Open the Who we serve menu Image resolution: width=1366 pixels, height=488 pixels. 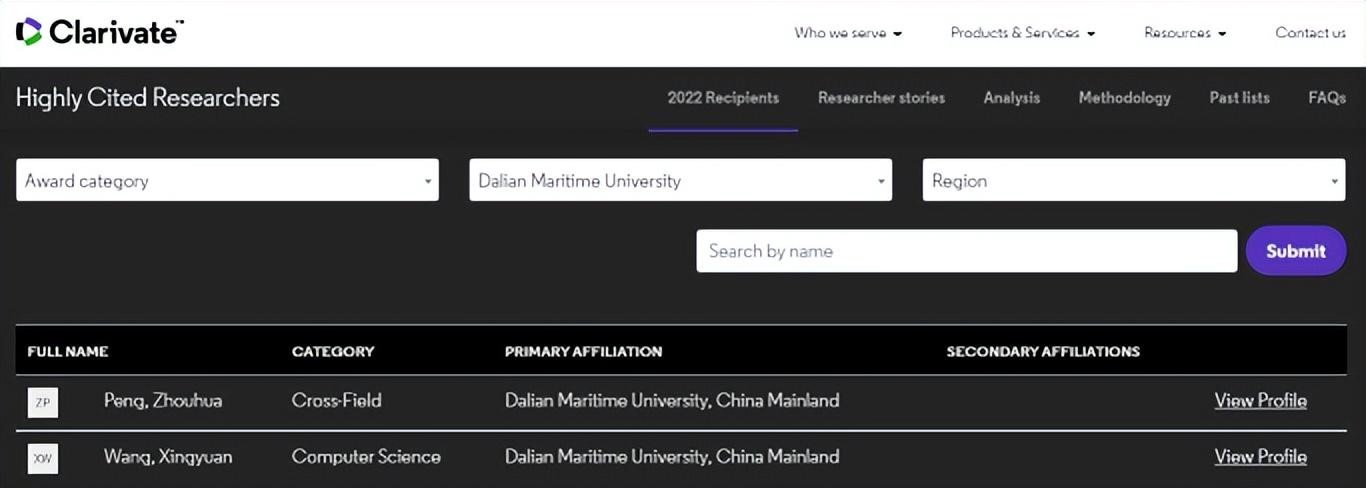tap(848, 33)
